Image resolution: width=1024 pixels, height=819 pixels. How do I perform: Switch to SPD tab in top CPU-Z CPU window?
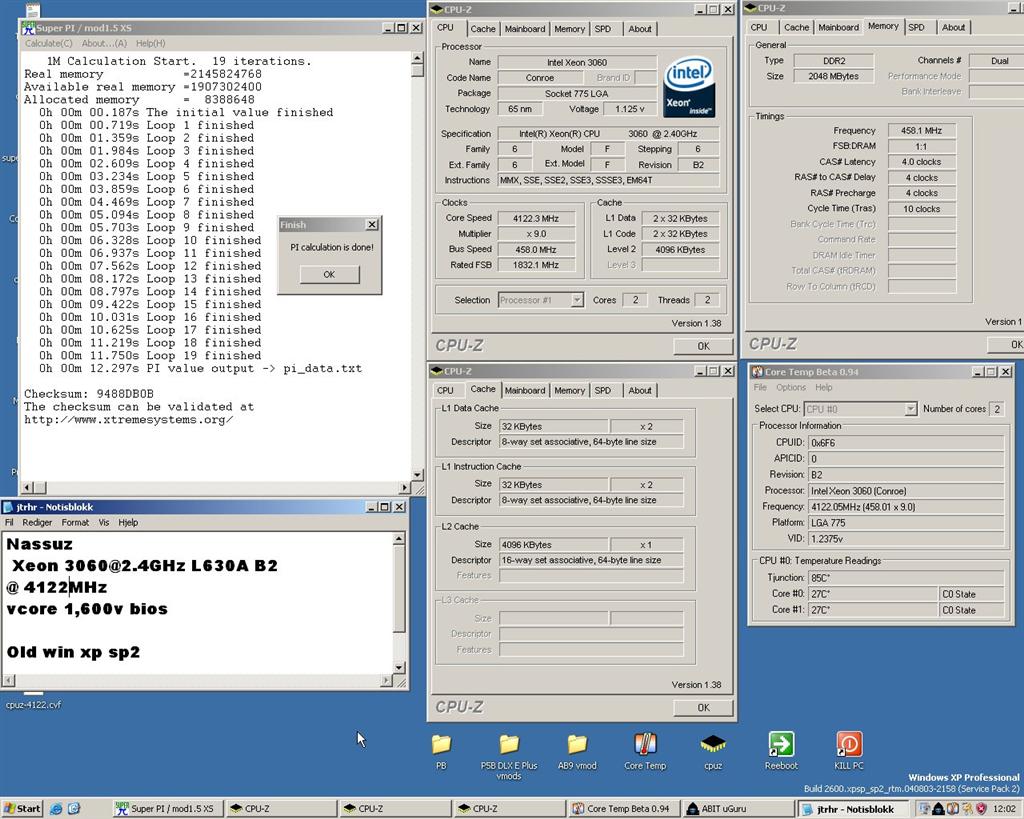tap(603, 29)
